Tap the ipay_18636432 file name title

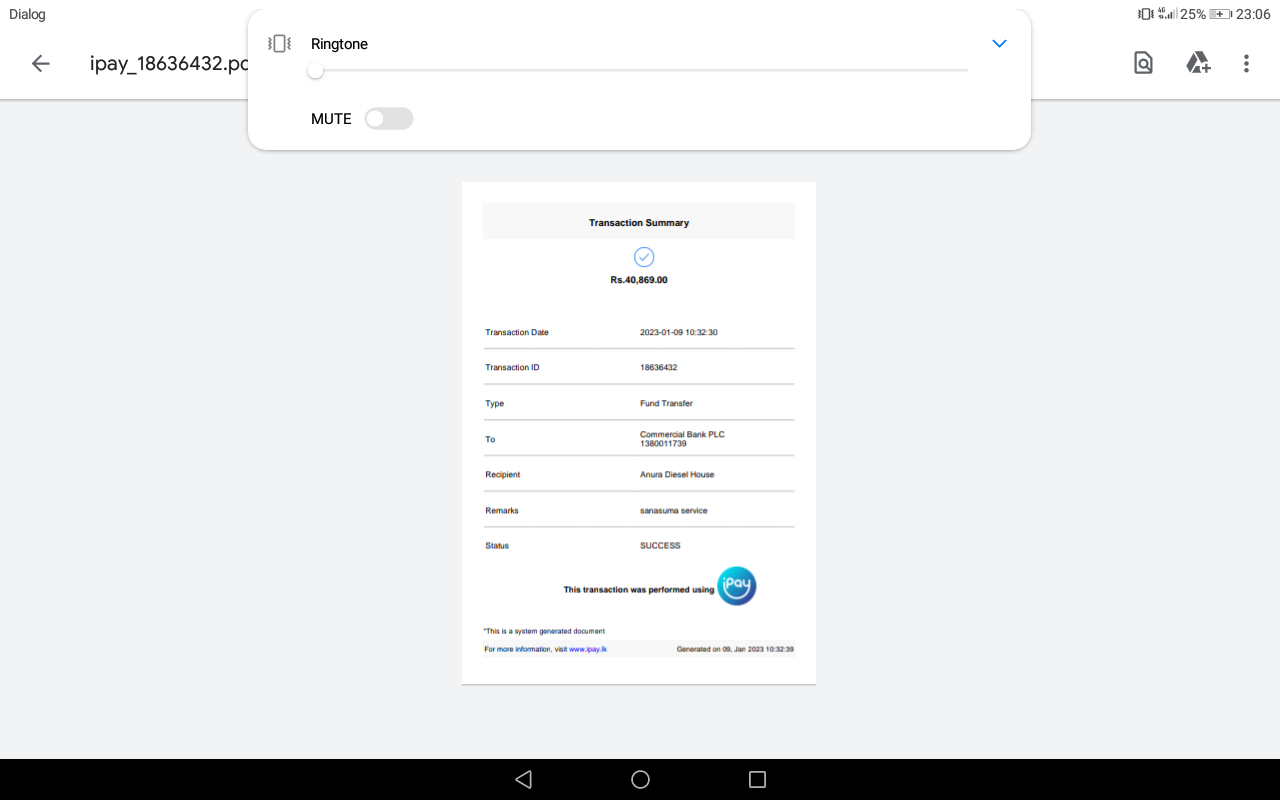[168, 64]
